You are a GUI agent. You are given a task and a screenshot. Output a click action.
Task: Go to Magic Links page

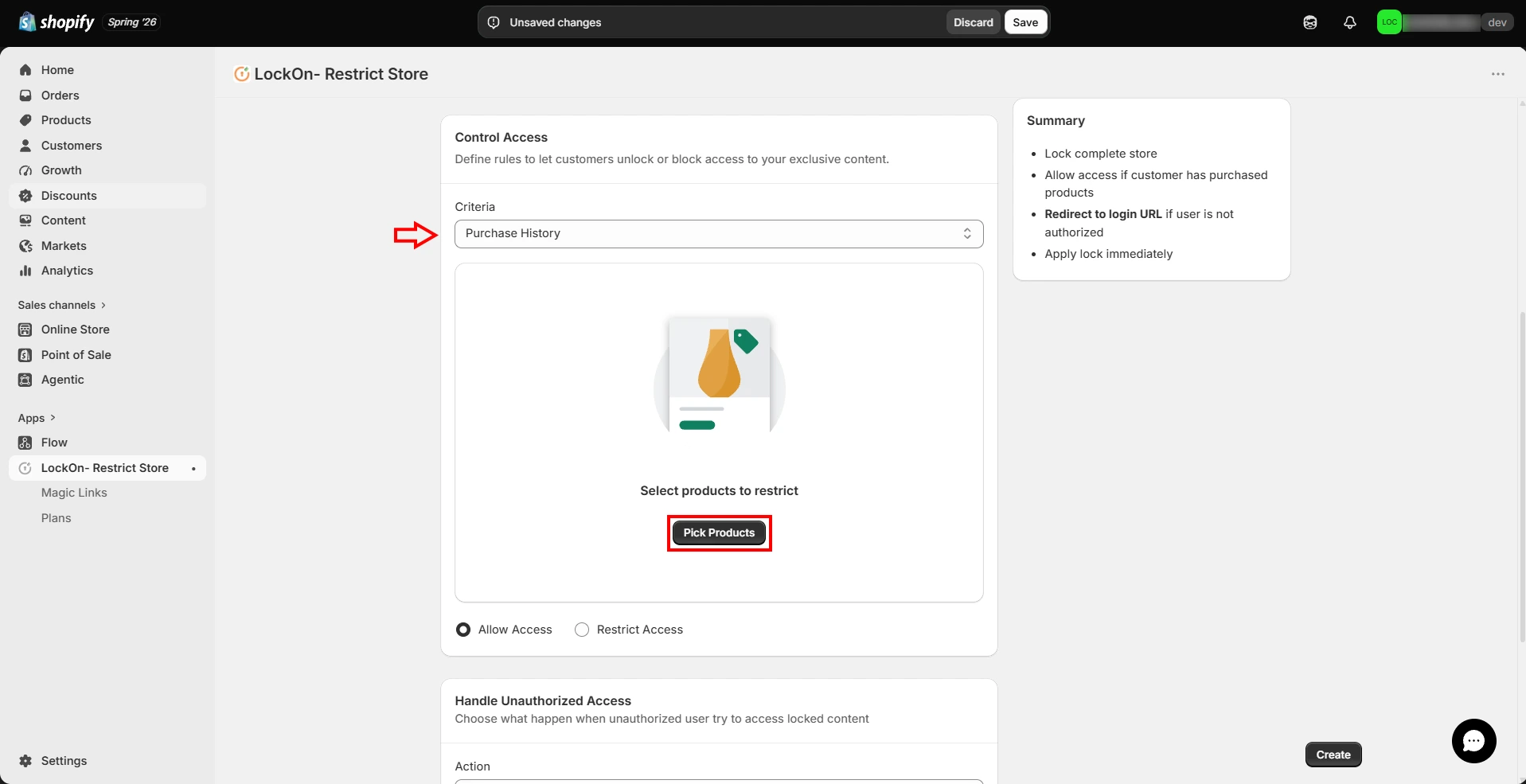tap(74, 493)
